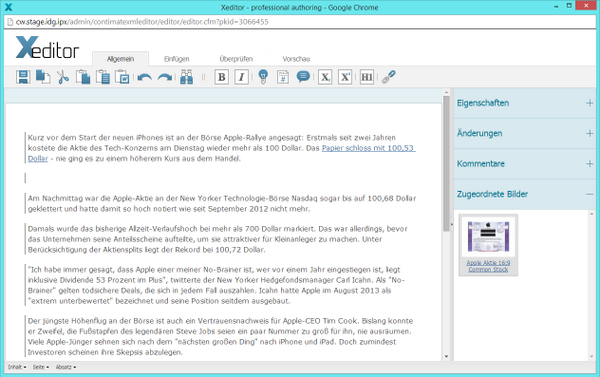Collapse the Zugeordnete Bilder panel
Viewport: 600px width, 377px height.
pos(525,194)
